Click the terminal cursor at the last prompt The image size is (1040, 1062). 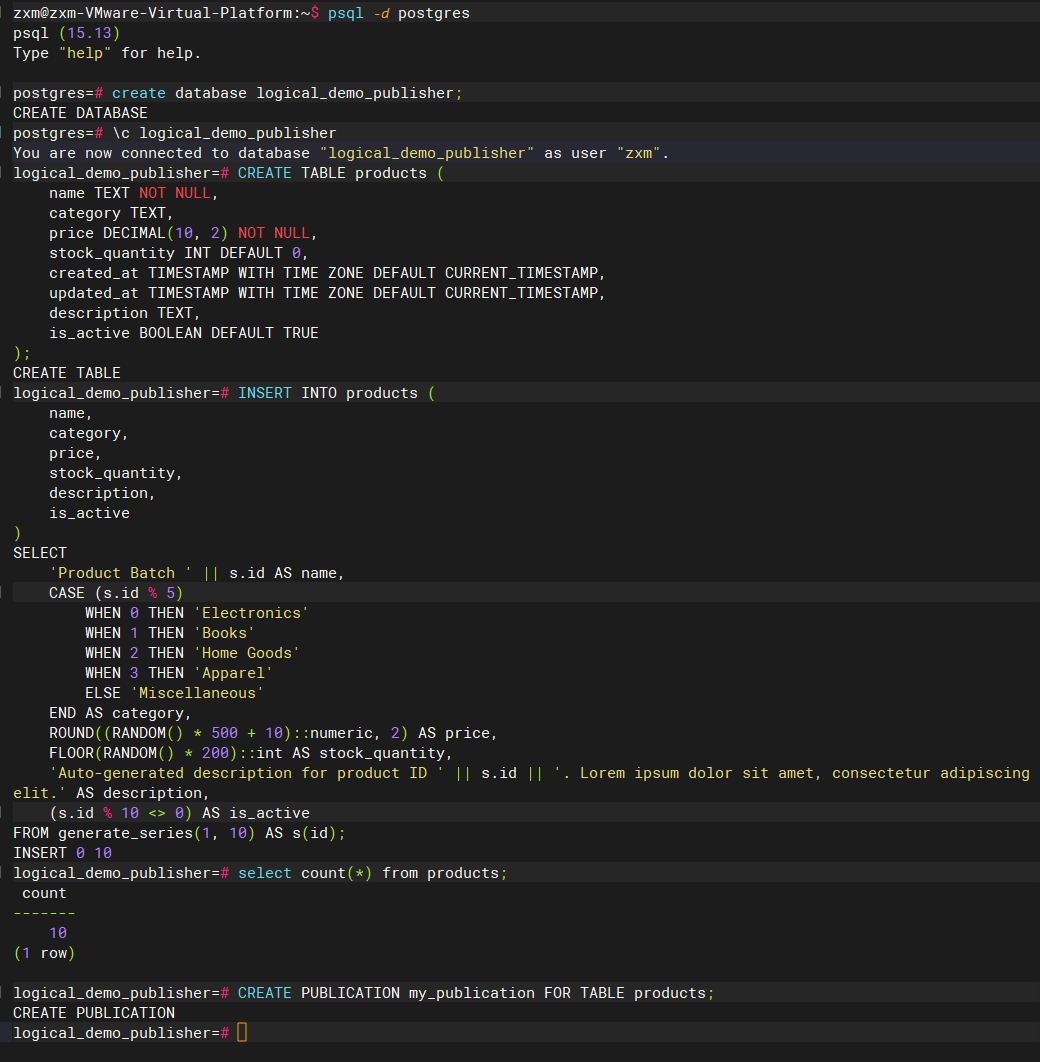[242, 1032]
